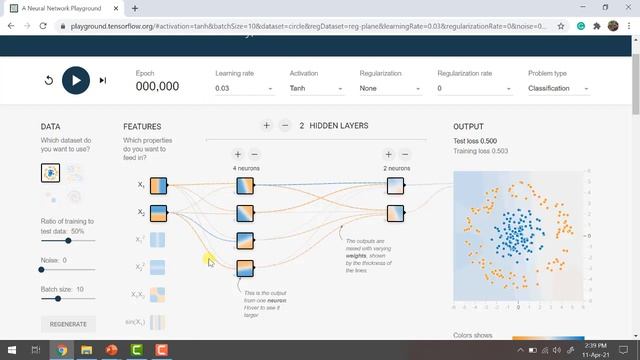Switch to the Neural Network Playground tab
Image resolution: width=640 pixels, height=360 pixels.
(x=61, y=8)
